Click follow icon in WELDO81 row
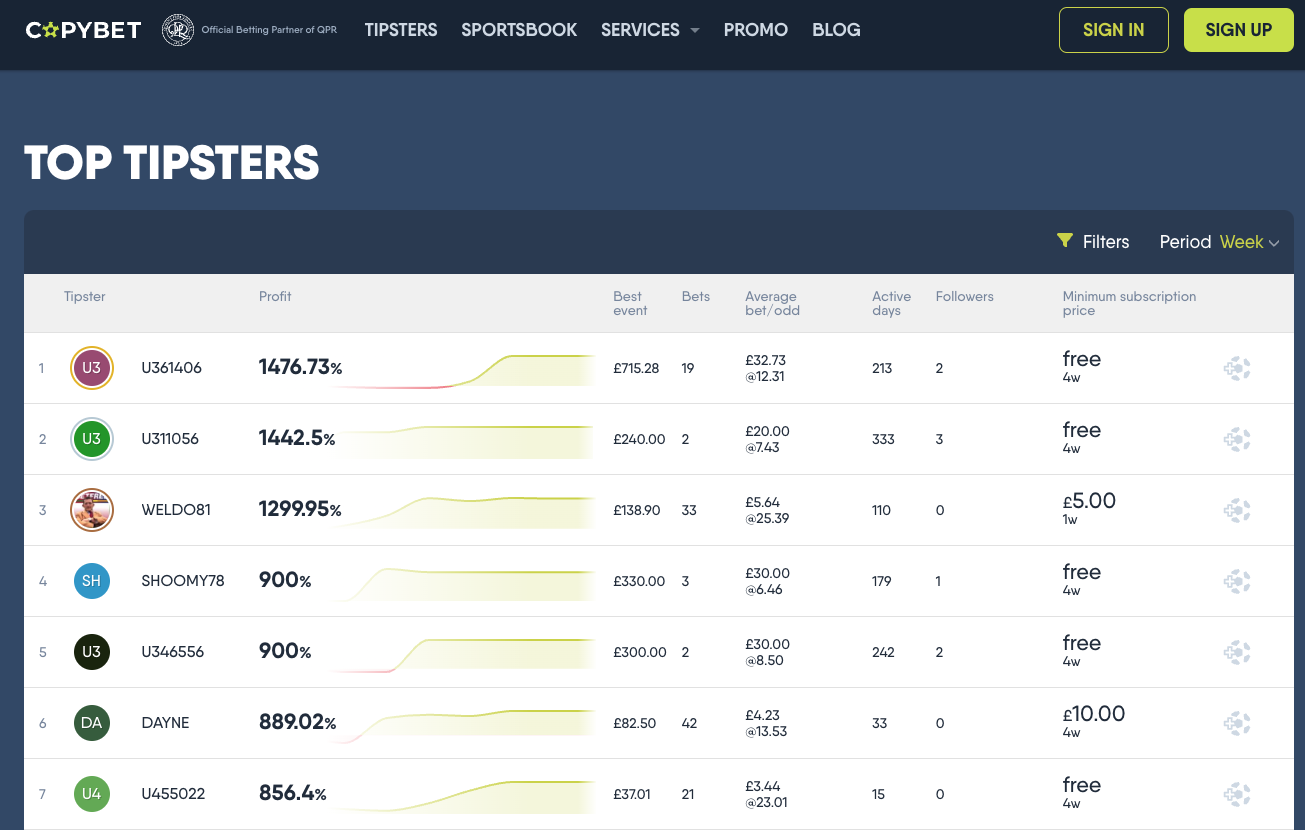The image size is (1305, 830). pos(1237,510)
